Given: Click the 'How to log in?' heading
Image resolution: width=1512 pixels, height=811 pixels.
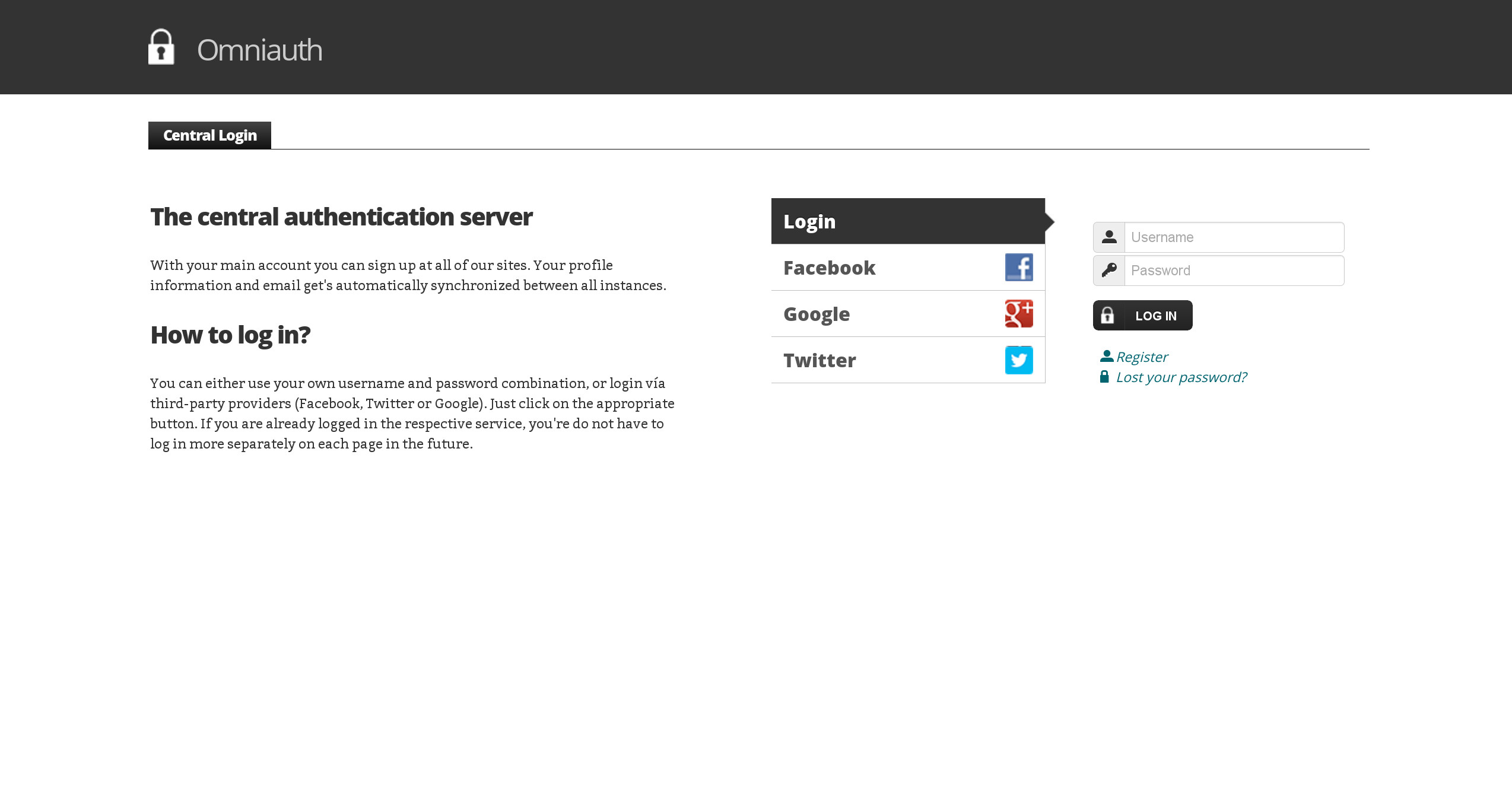Looking at the screenshot, I should tap(230, 335).
